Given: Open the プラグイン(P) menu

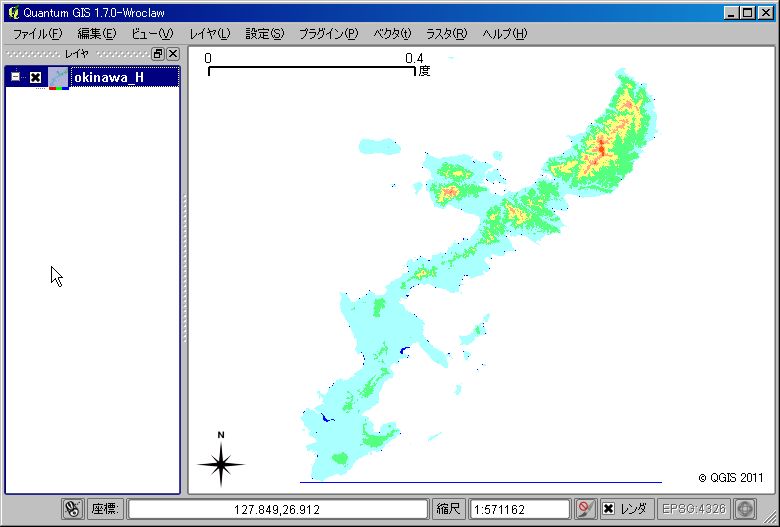Looking at the screenshot, I should pos(328,33).
